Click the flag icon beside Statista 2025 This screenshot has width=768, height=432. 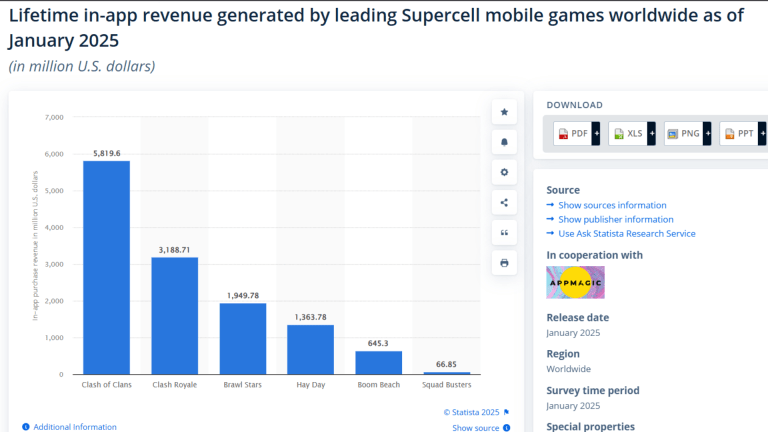click(507, 411)
